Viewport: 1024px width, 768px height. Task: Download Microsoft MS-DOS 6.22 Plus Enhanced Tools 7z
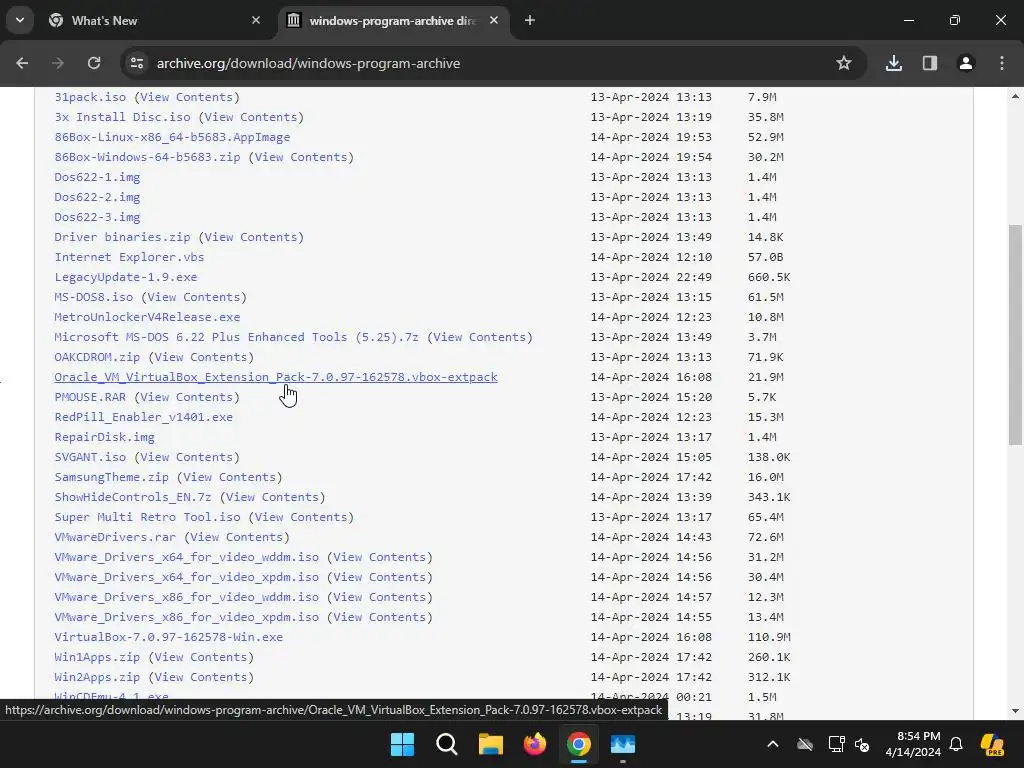coord(236,337)
